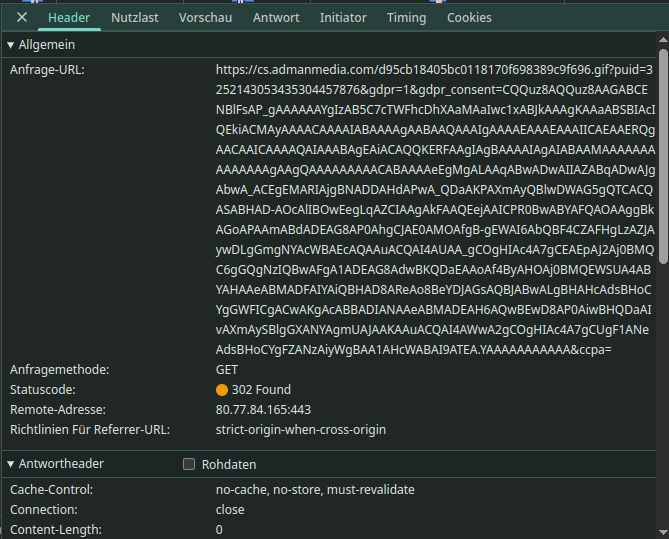The image size is (669, 539).
Task: Switch to the Header tab
Action: [69, 18]
